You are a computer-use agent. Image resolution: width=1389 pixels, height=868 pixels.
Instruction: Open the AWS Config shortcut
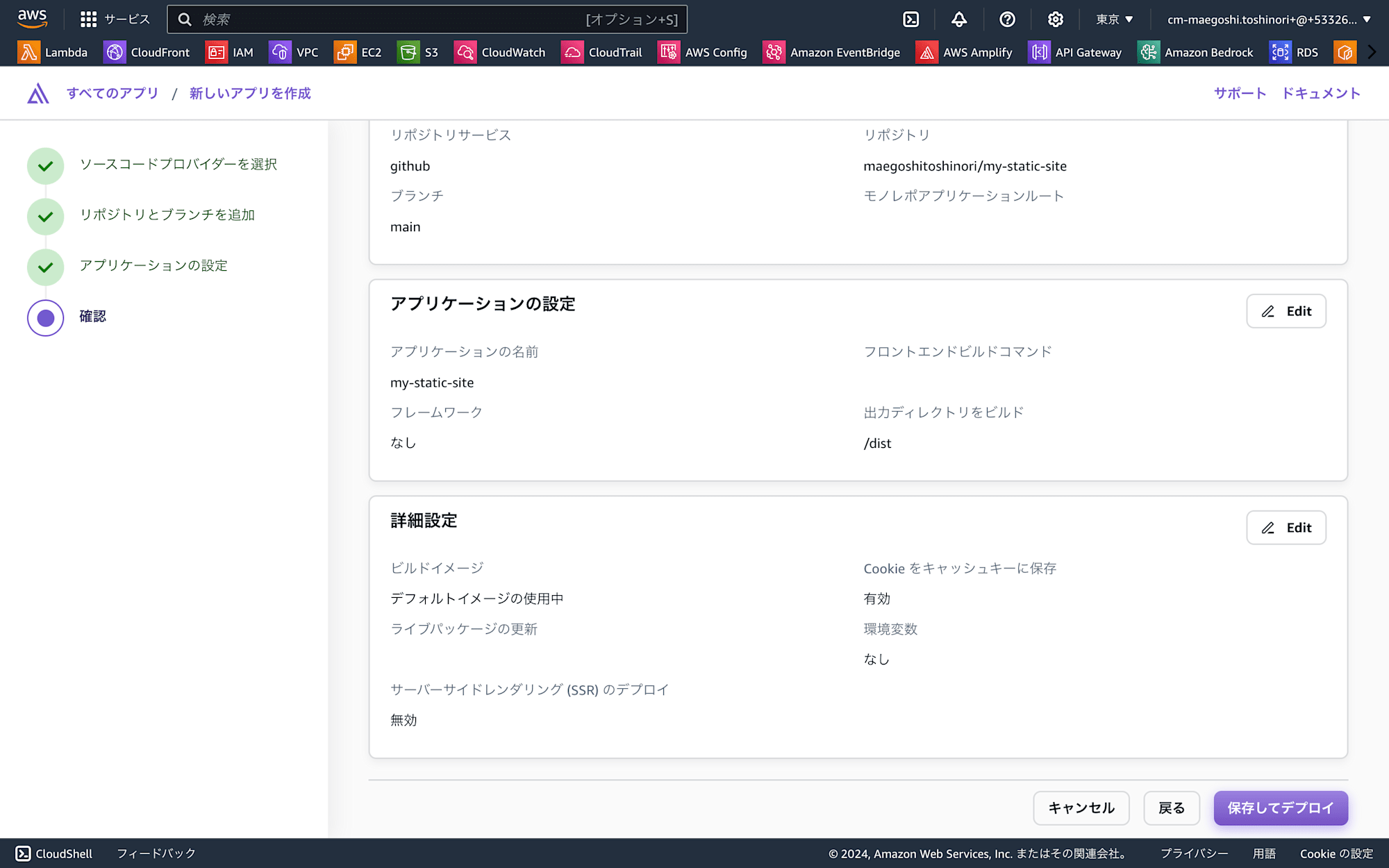(x=703, y=52)
